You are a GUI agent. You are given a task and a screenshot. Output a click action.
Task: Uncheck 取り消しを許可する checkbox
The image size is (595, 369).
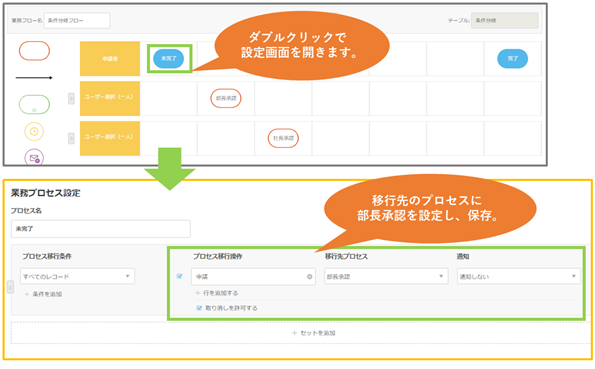[199, 308]
